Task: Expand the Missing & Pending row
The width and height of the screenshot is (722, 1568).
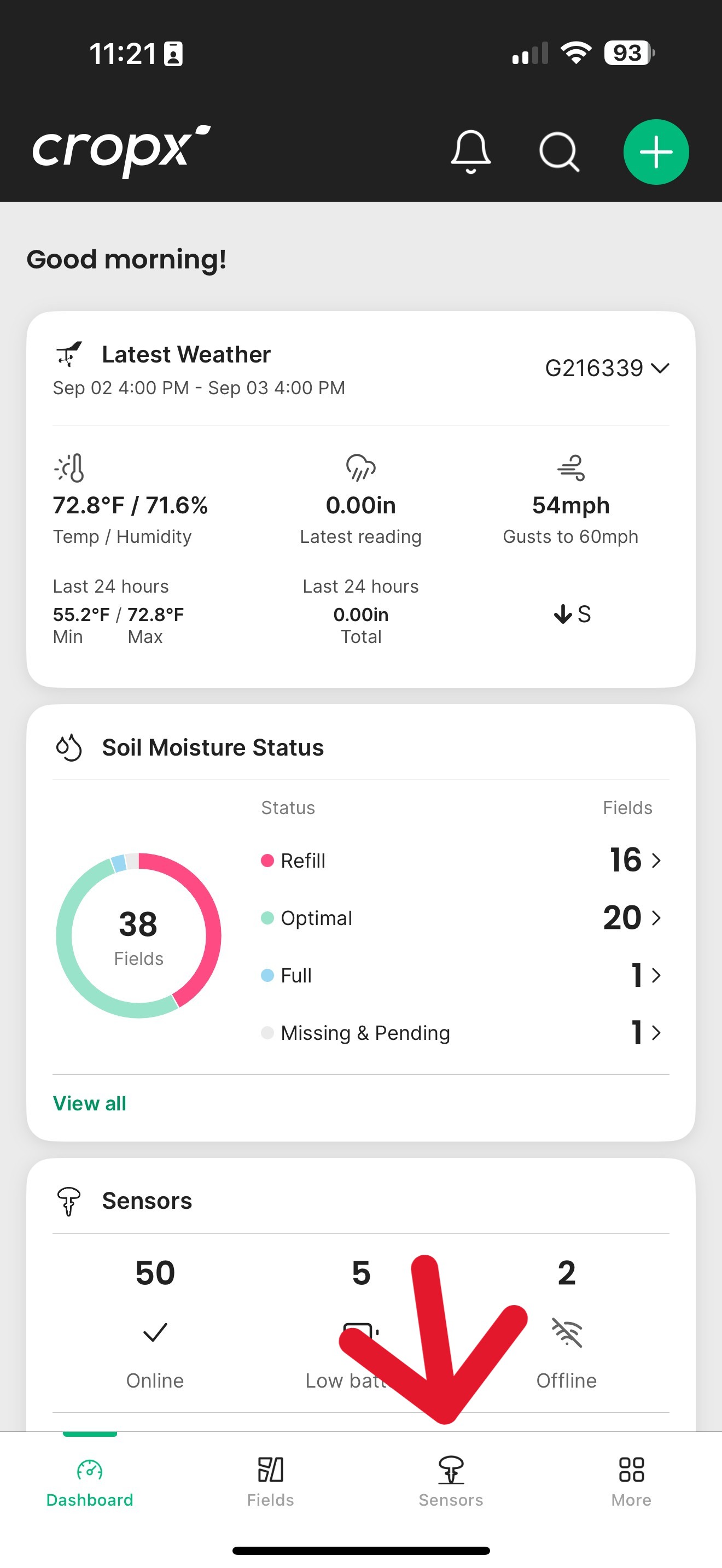Action: coord(645,1032)
